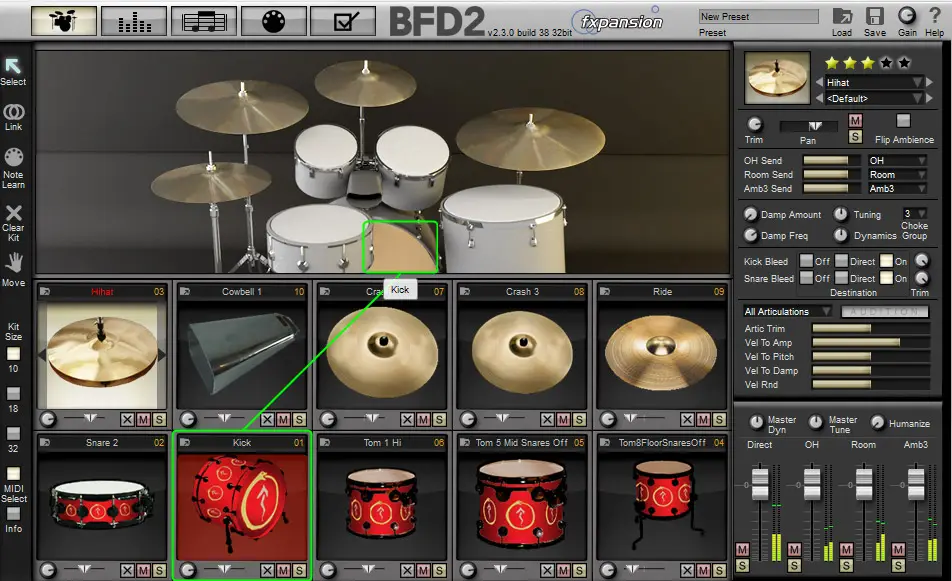This screenshot has height=581, width=952.
Task: Solo the Ride slot
Action: pos(719,420)
